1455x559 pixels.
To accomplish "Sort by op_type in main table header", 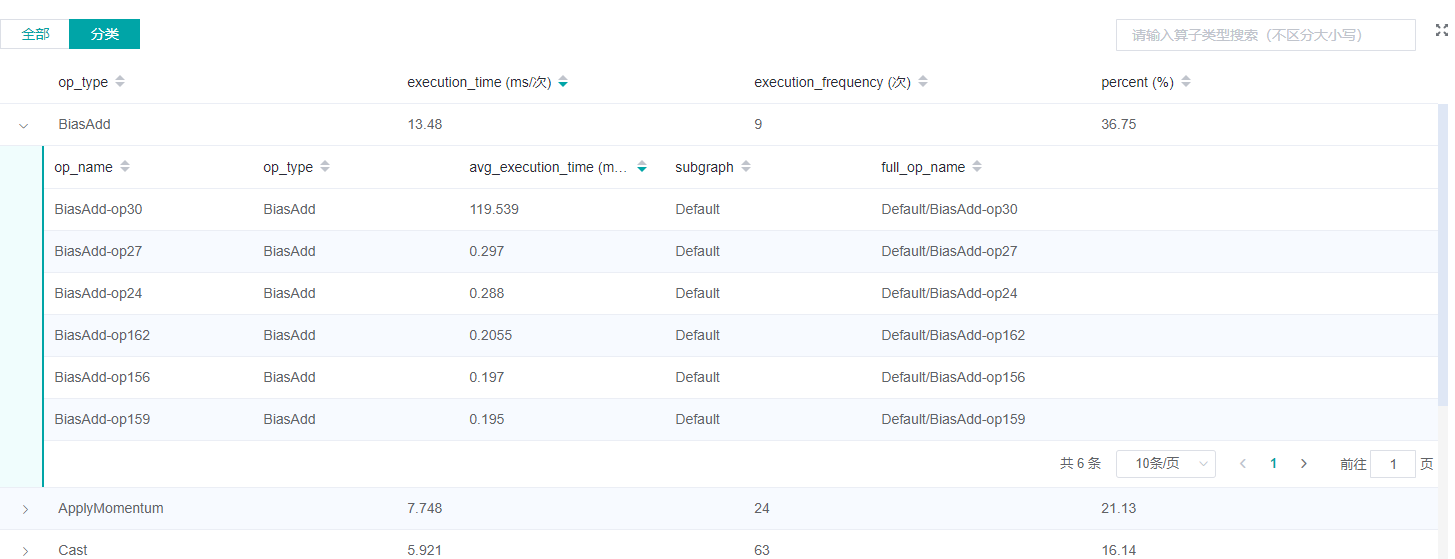I will (120, 82).
